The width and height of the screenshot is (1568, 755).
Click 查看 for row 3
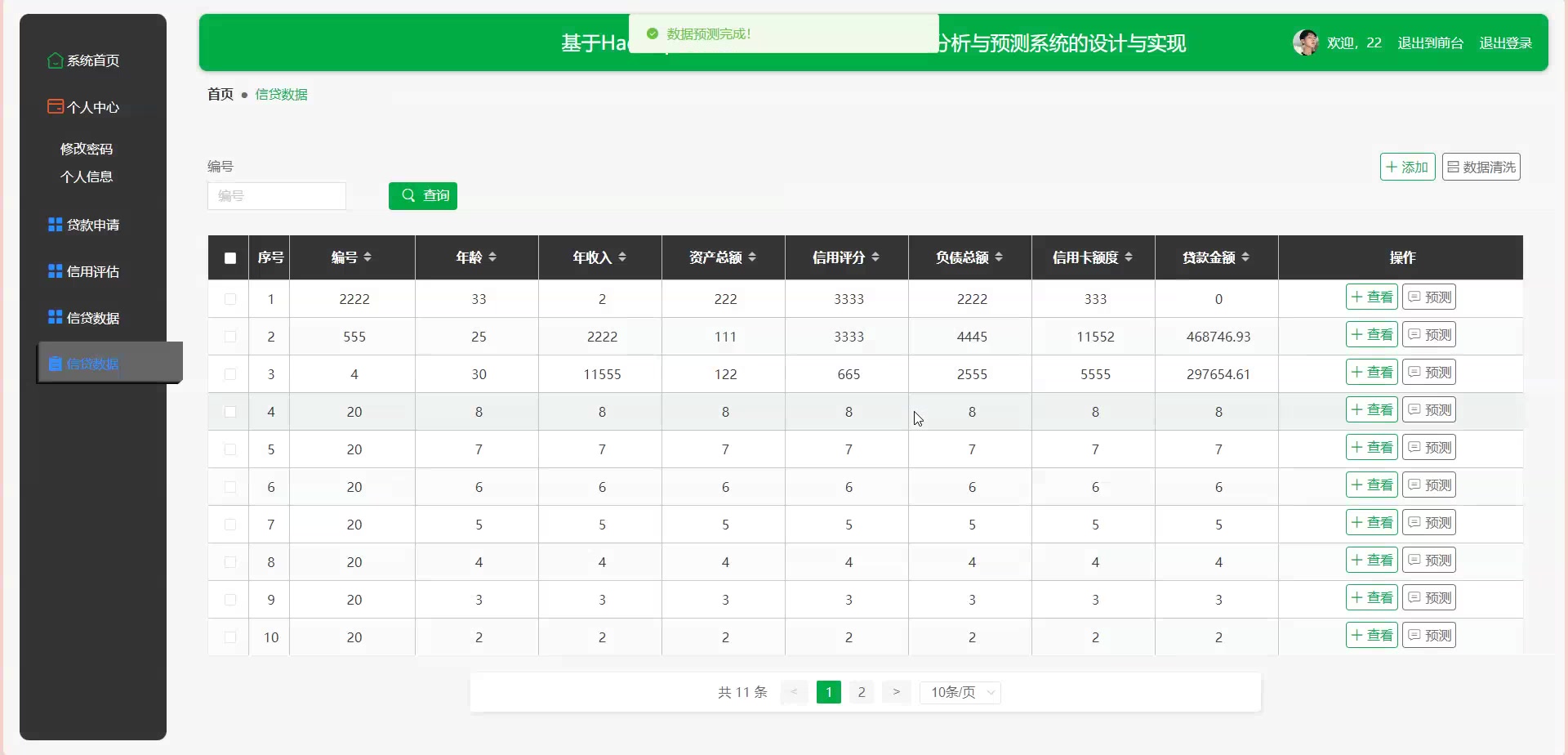(x=1372, y=373)
